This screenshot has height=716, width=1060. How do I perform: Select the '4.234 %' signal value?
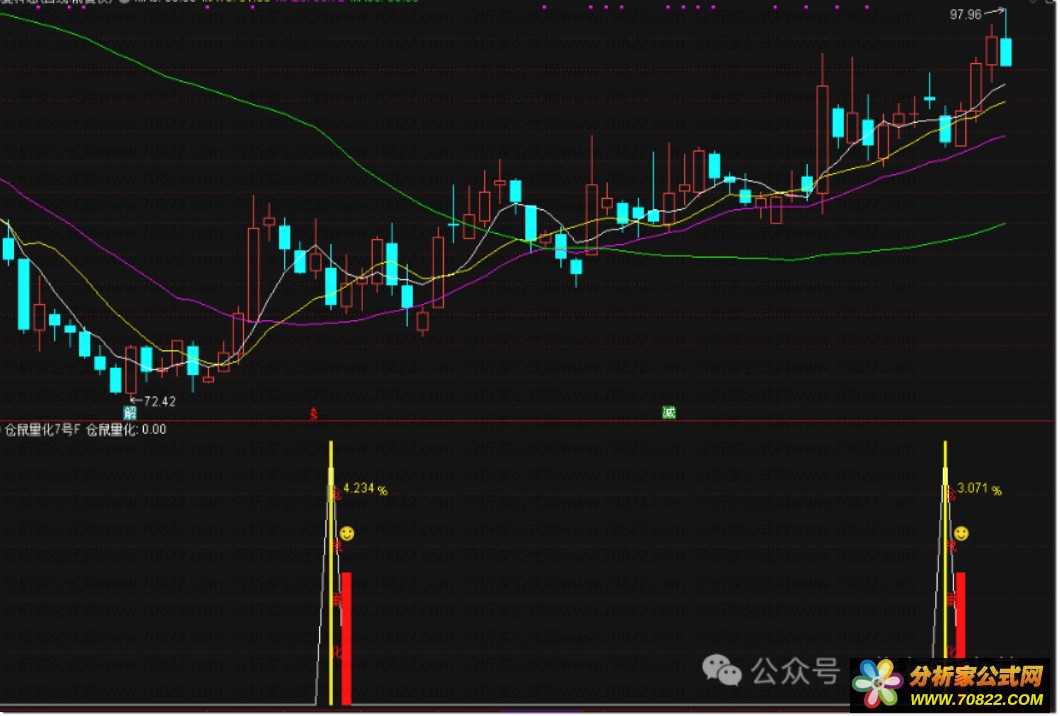click(365, 488)
